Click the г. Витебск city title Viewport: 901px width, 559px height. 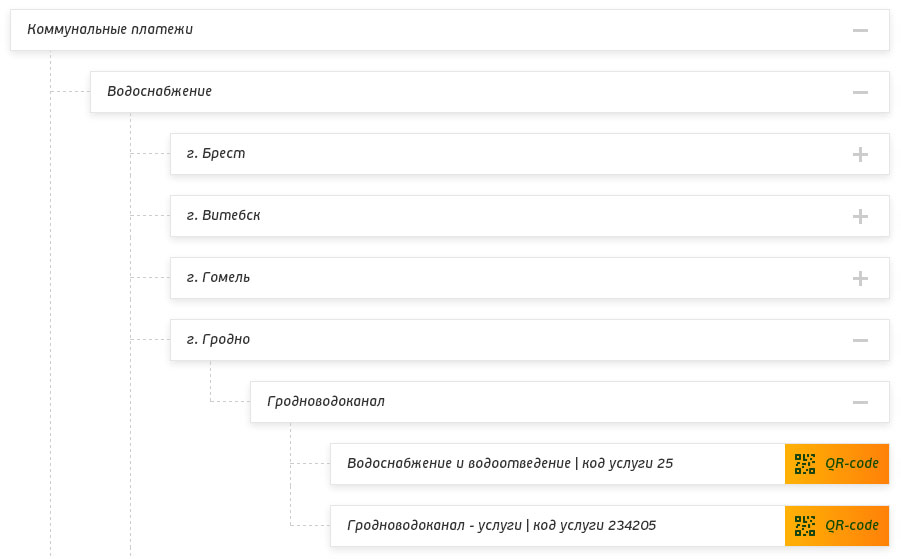coord(224,216)
